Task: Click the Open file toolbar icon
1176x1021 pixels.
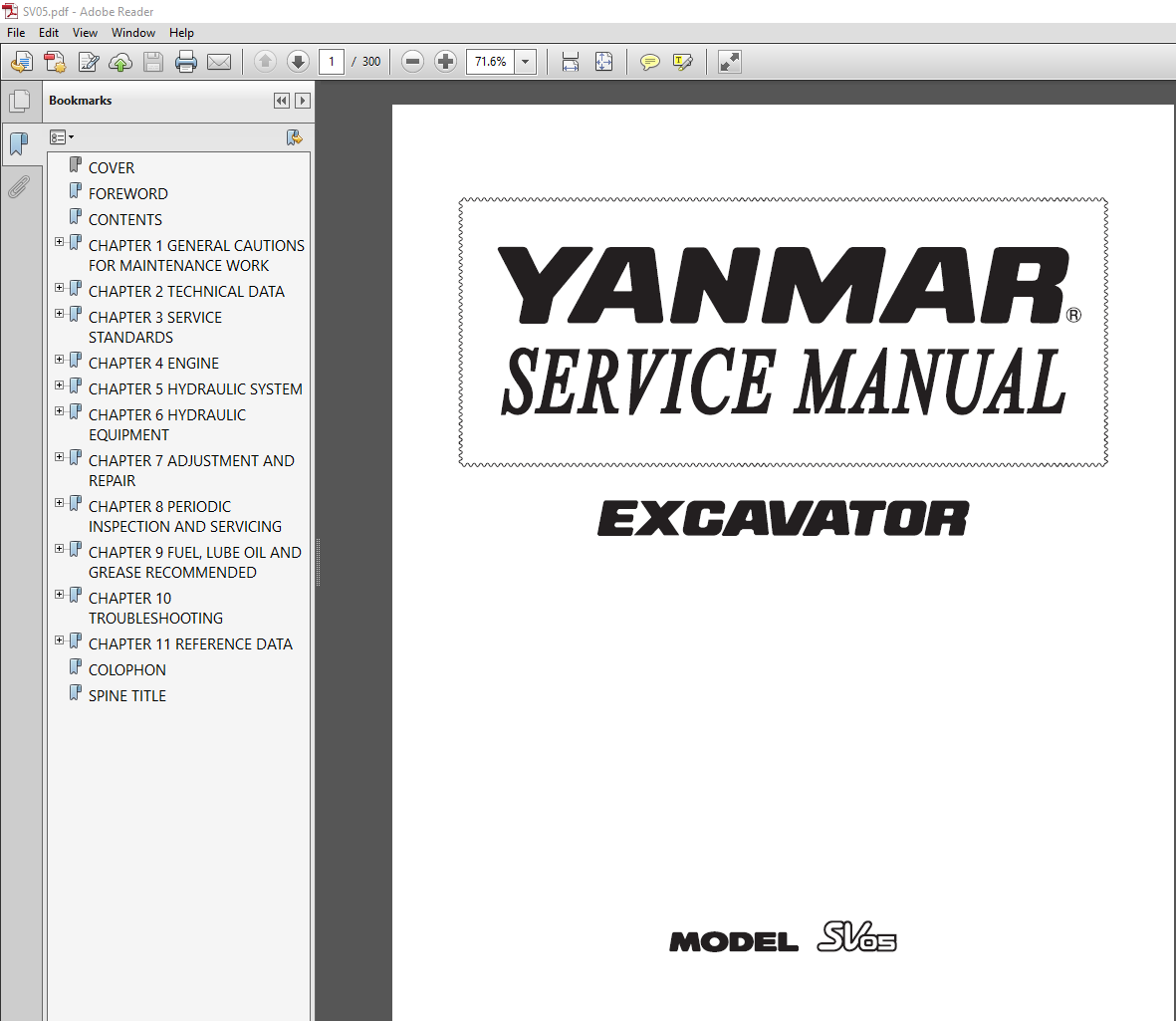Action: (22, 62)
